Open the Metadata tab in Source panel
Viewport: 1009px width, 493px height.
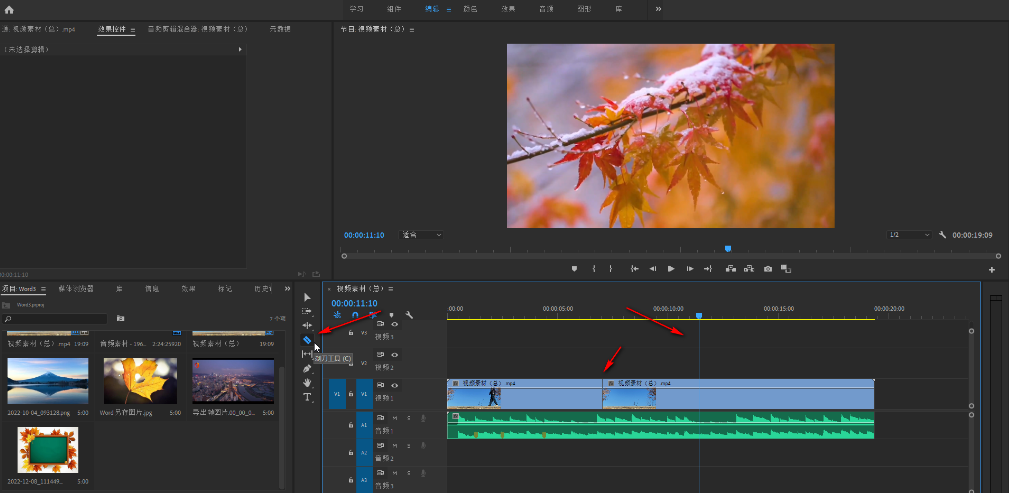(281, 30)
